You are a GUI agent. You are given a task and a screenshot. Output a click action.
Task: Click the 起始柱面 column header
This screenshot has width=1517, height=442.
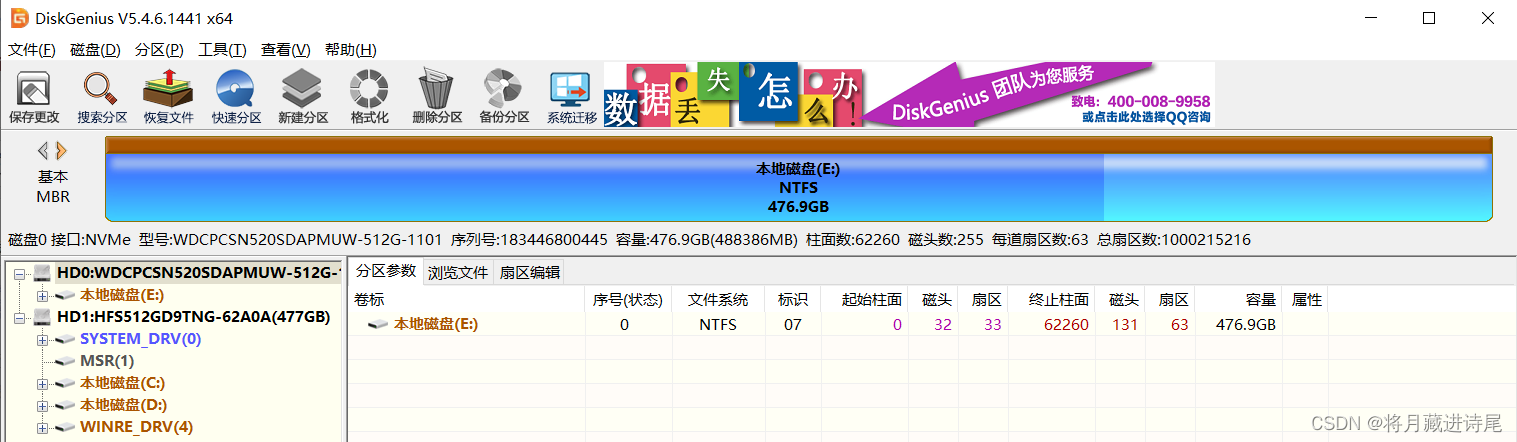point(863,300)
